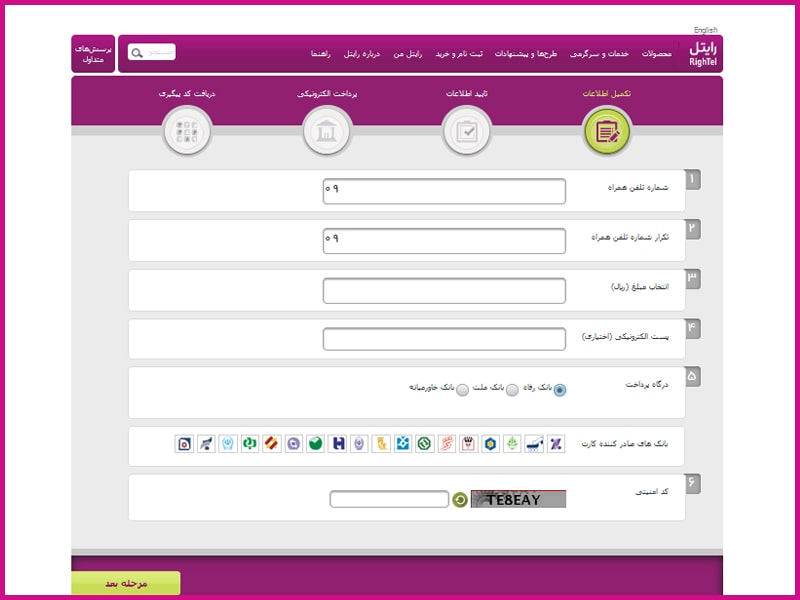Click the 'کد امنیتی' label
Viewport: 800px width, 600px height.
pyautogui.click(x=652, y=491)
